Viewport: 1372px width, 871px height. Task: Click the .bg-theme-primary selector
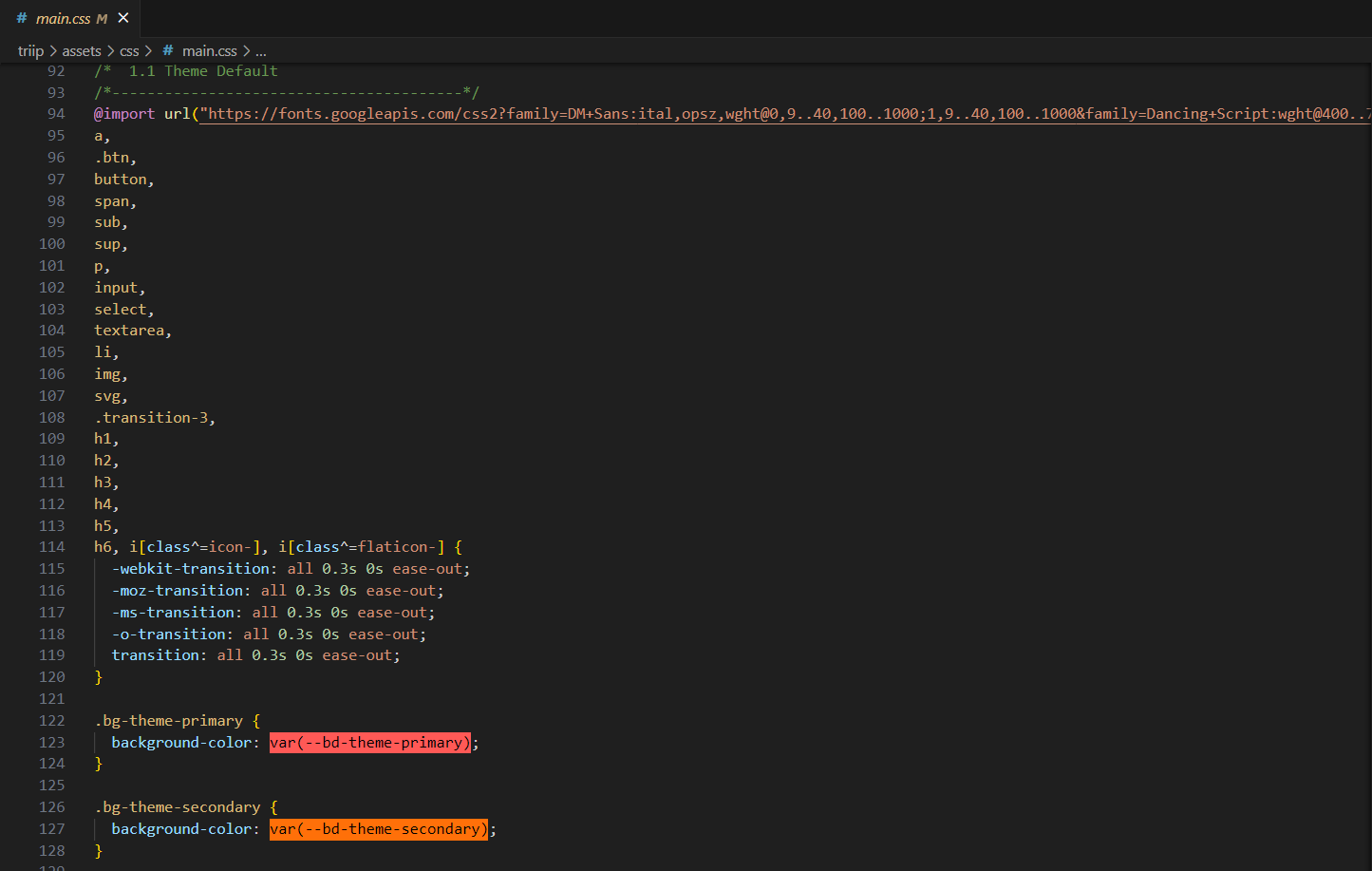(169, 721)
